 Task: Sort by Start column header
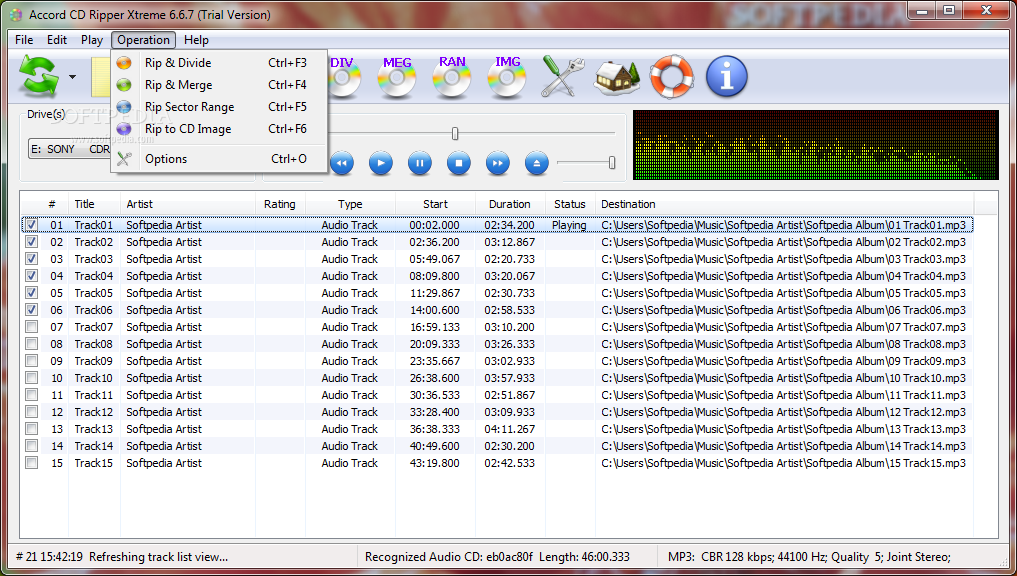pyautogui.click(x=435, y=204)
